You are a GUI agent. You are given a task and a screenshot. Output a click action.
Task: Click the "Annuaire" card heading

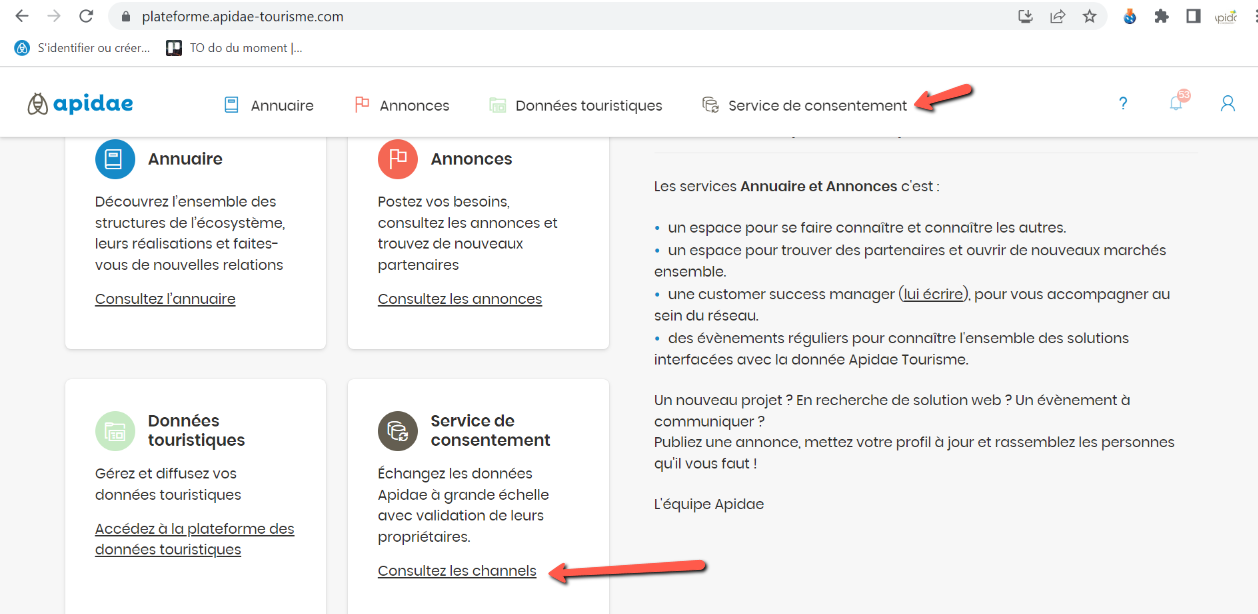coord(185,159)
